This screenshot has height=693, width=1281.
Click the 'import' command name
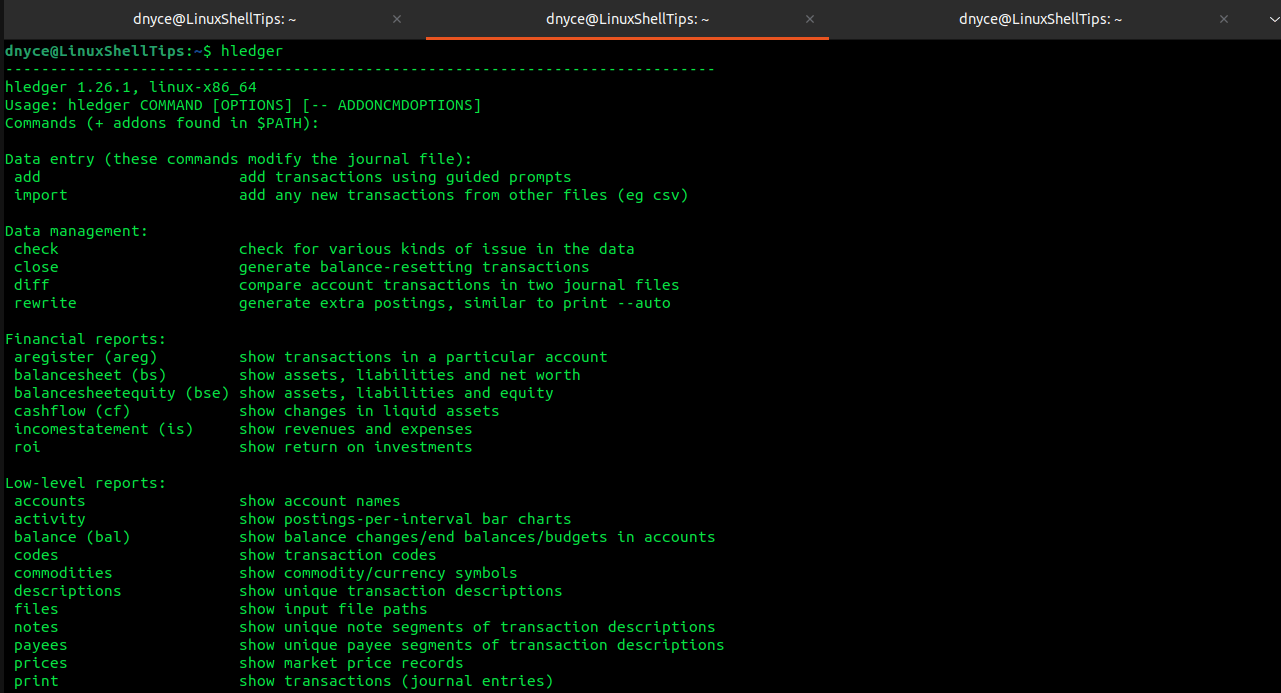(x=41, y=195)
